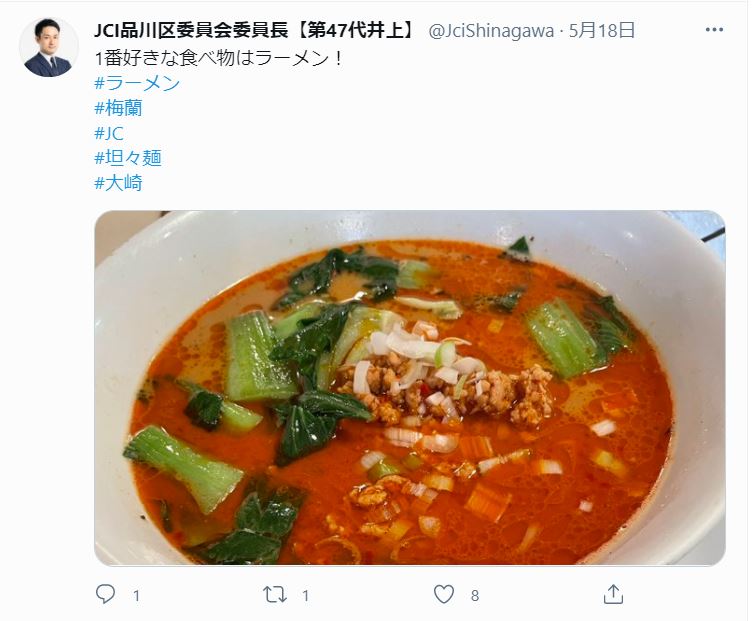
Task: Enlarge the tantanmen ramen photo
Action: point(410,388)
